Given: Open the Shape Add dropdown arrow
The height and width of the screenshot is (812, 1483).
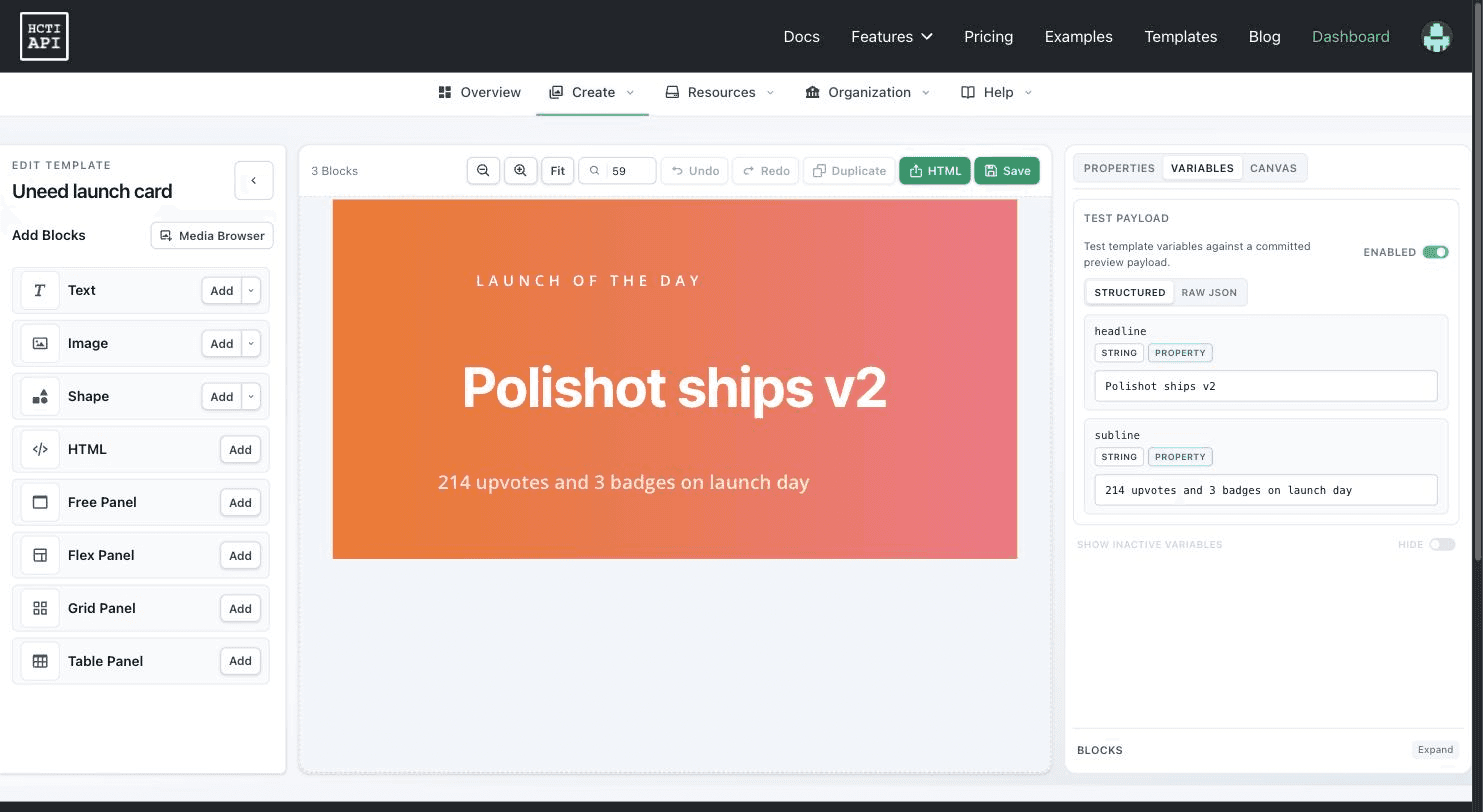Looking at the screenshot, I should (251, 396).
